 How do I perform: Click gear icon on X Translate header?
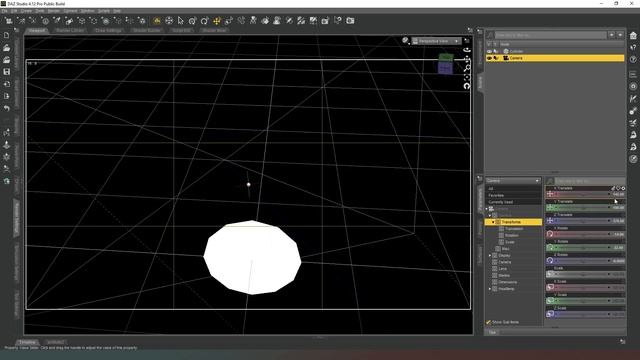623,188
